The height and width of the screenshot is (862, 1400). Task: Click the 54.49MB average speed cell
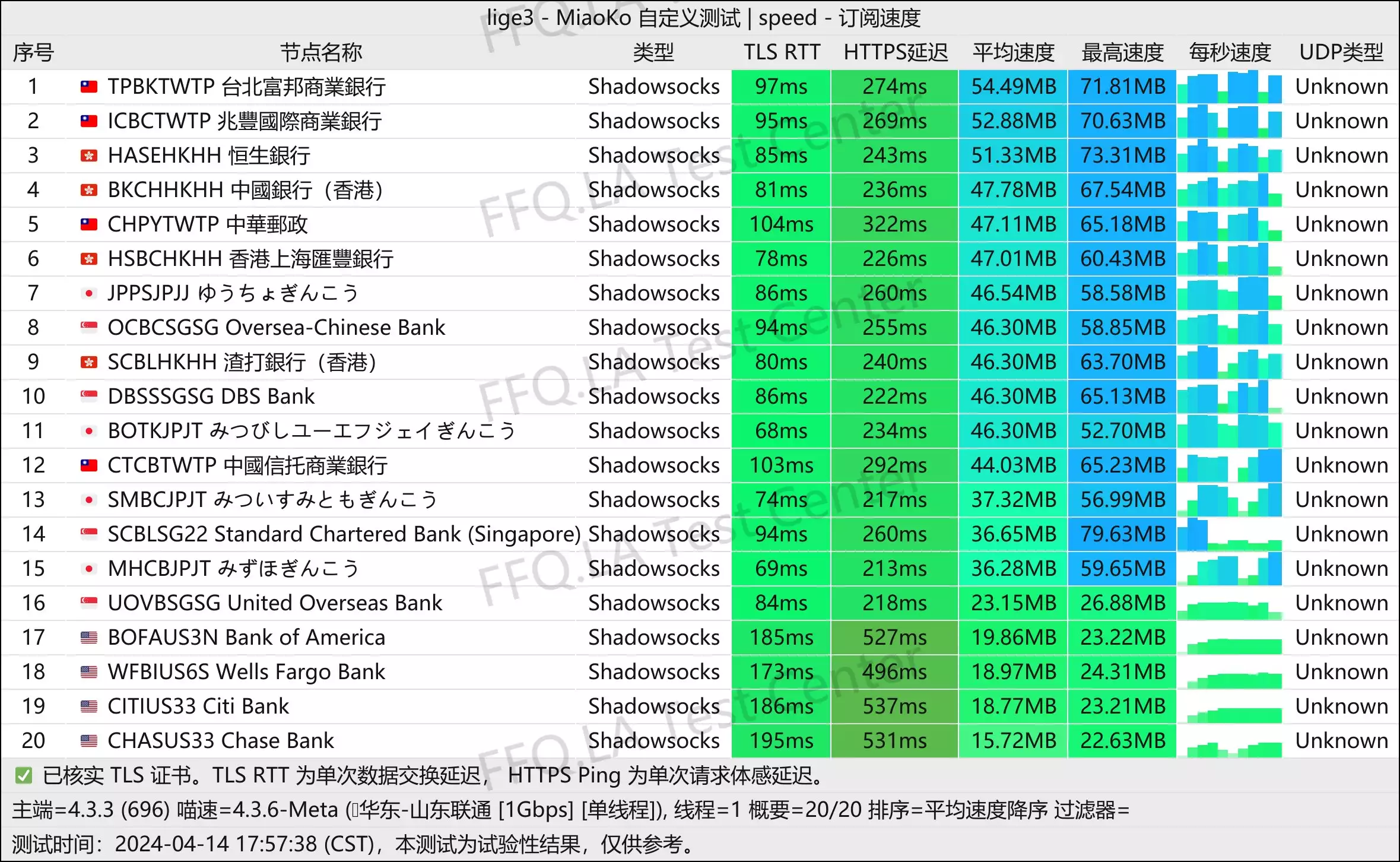[x=1013, y=87]
